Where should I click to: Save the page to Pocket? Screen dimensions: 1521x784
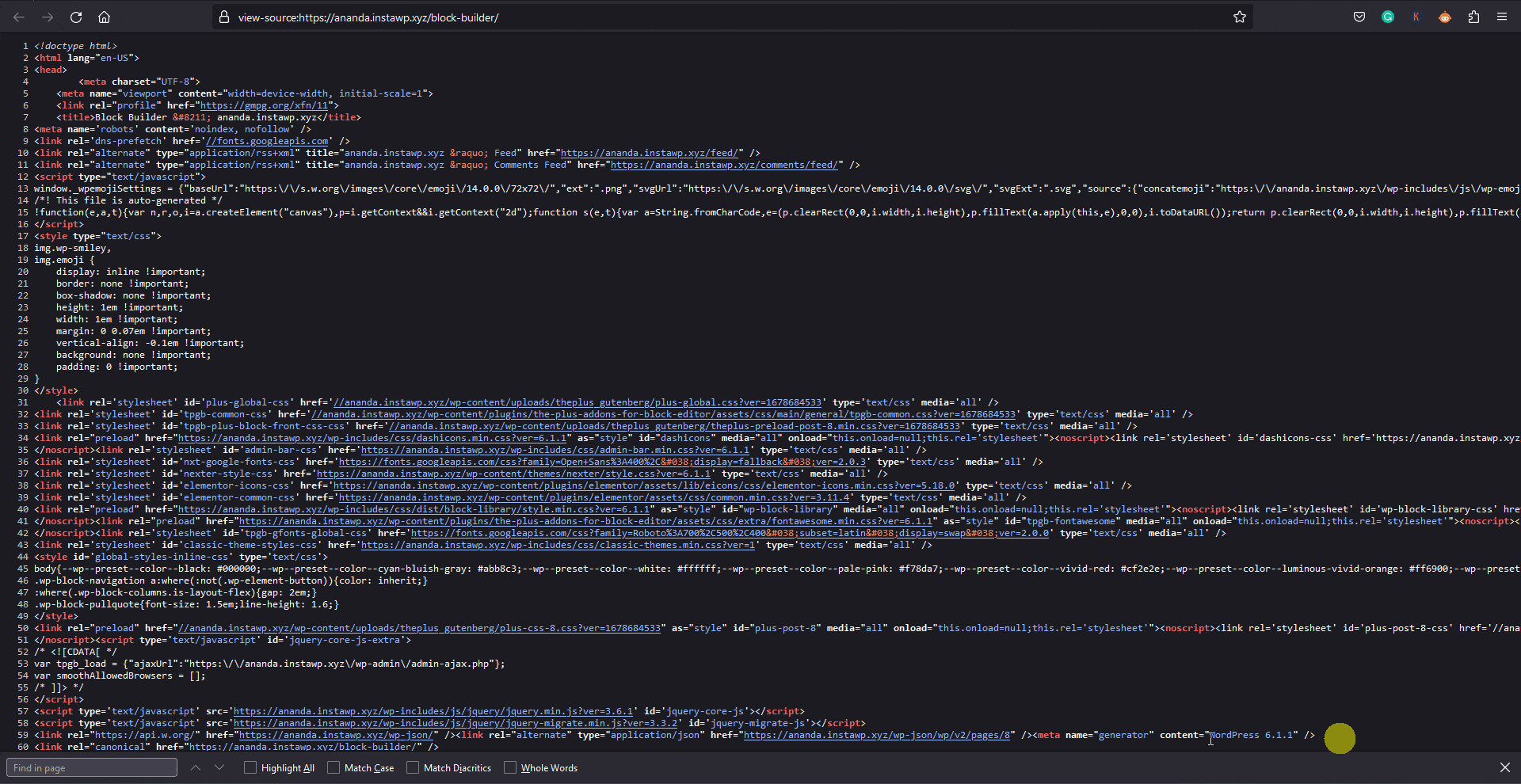tap(1359, 17)
